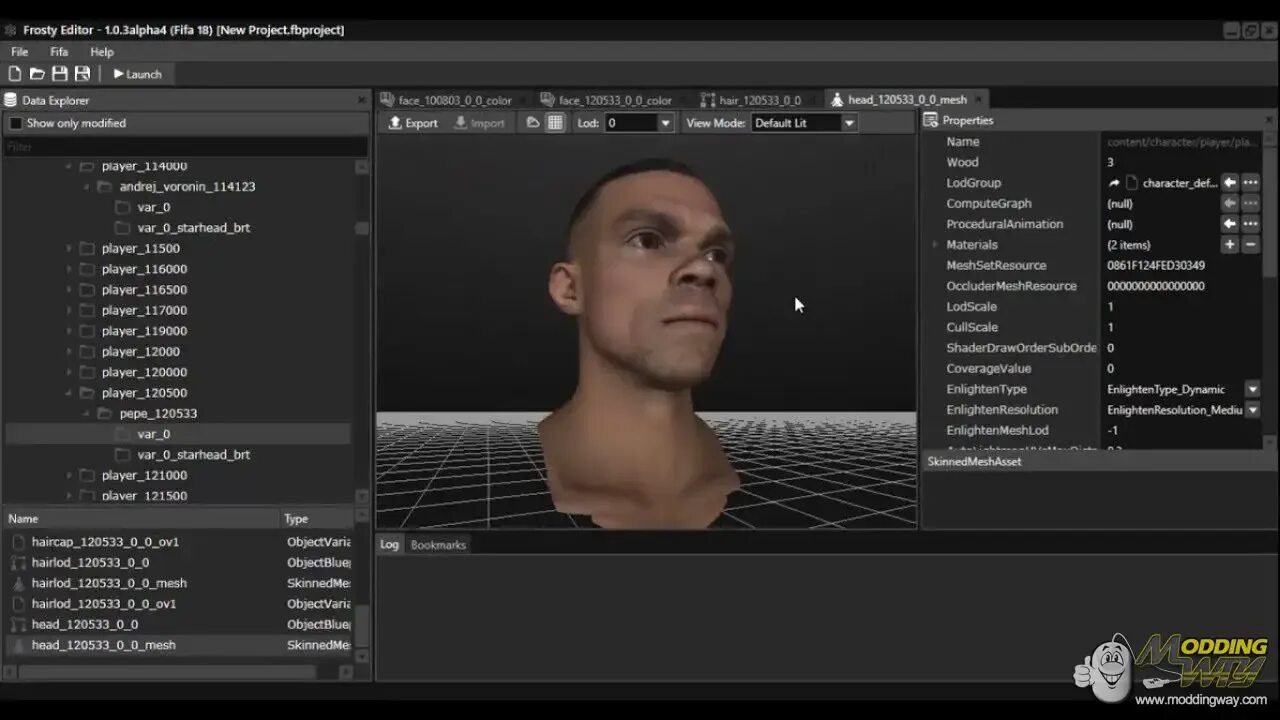Click the MeshSetResource value 0861F124FED30349

pyautogui.click(x=1155, y=266)
